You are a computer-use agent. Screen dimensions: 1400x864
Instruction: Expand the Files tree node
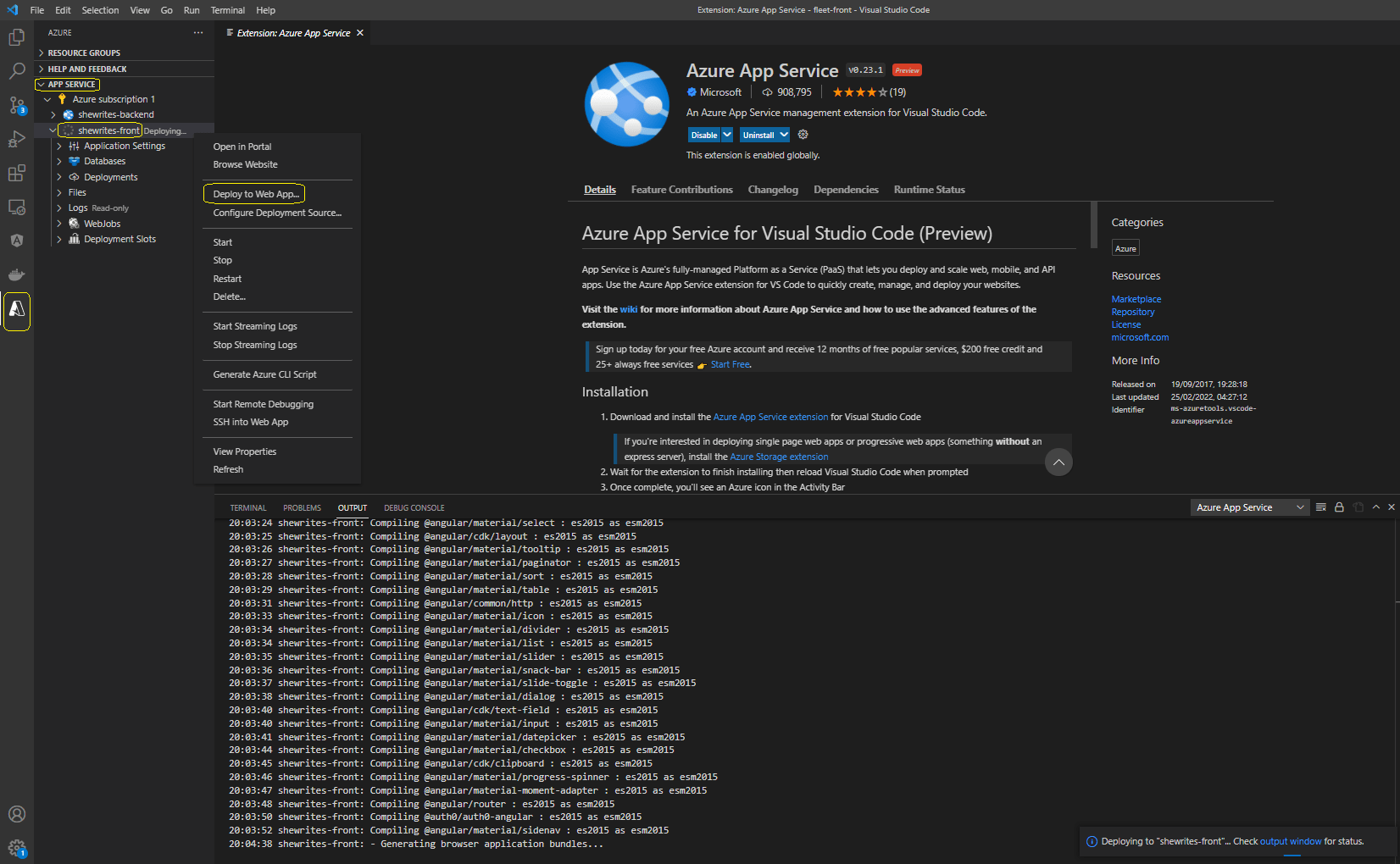59,192
